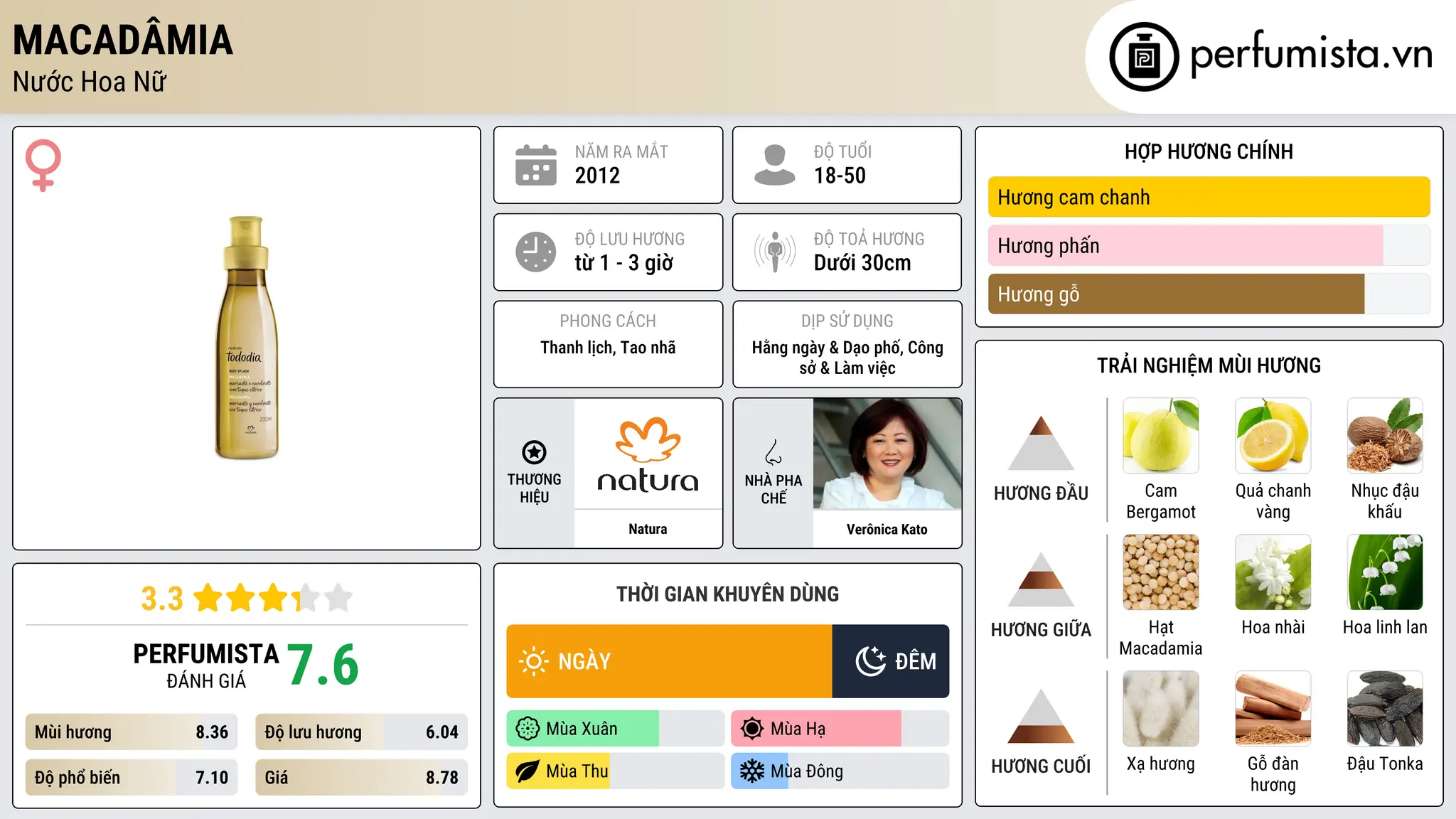Click the person icon beside Độ tuổi
The width and height of the screenshot is (1456, 819).
tap(775, 165)
